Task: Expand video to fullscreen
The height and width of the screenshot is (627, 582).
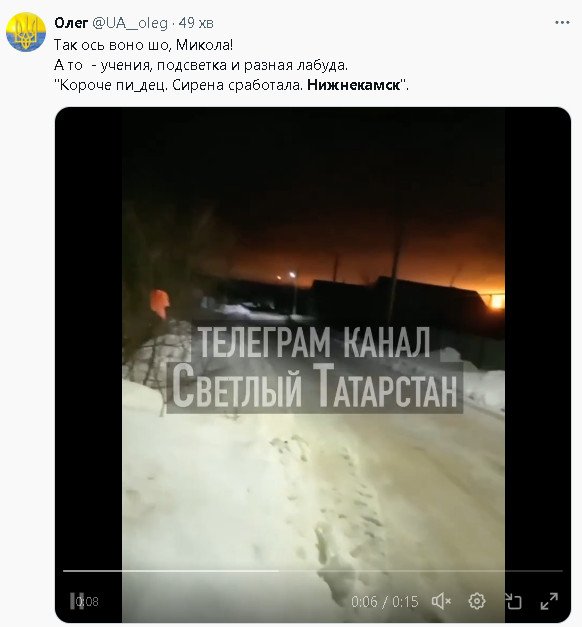Action: [549, 601]
